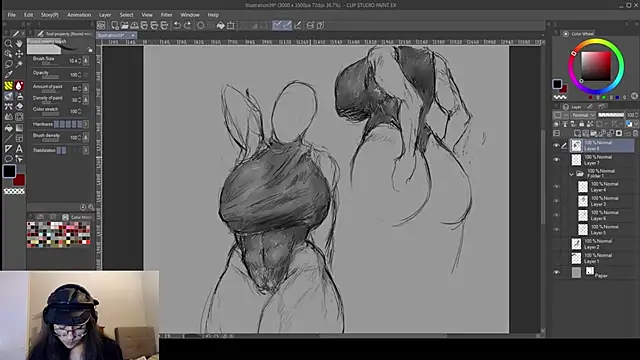Click the Fill bucket icon in command bar
Image resolution: width=640 pixels, height=360 pixels.
click(220, 25)
